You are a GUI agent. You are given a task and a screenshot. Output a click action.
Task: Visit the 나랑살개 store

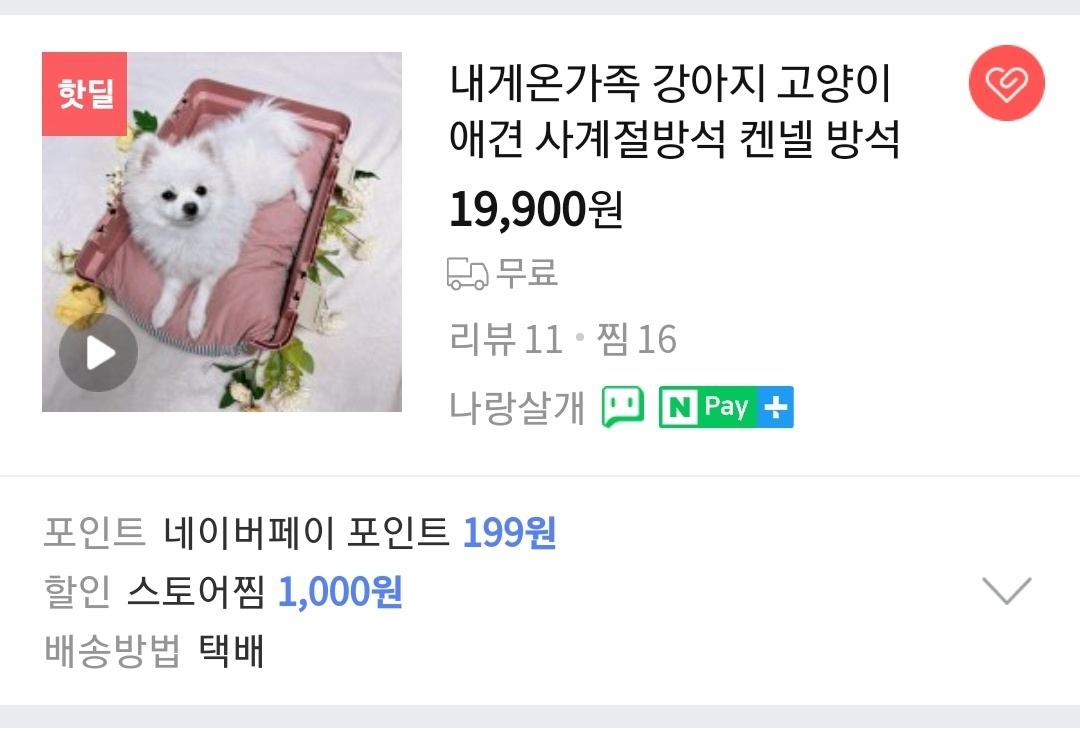pos(517,407)
